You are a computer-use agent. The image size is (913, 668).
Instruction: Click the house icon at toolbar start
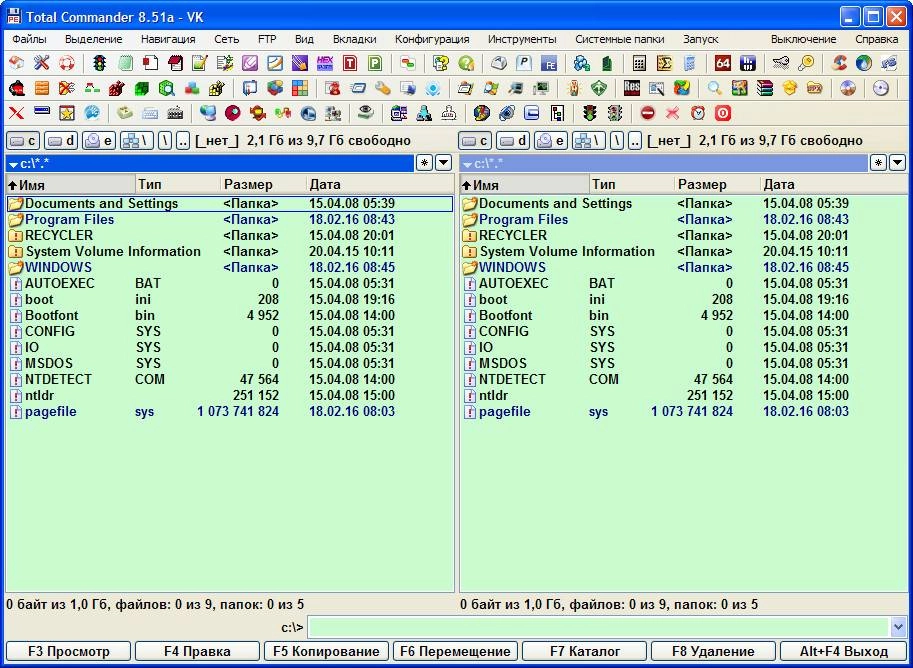[16, 63]
